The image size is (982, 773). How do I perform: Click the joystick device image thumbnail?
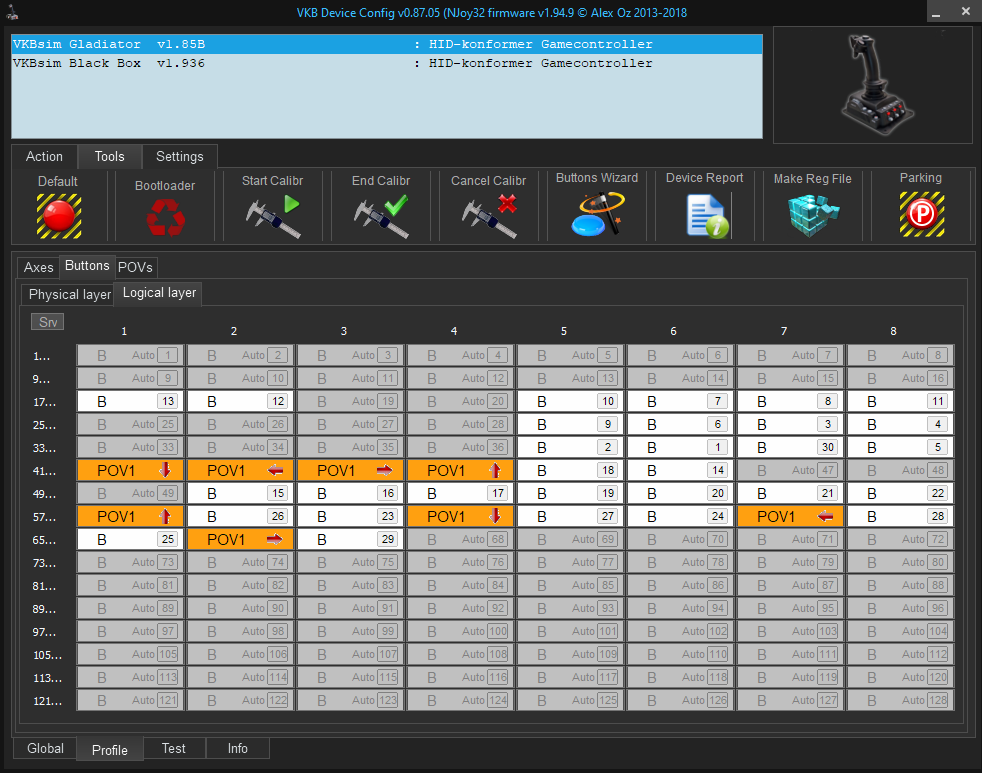point(872,85)
